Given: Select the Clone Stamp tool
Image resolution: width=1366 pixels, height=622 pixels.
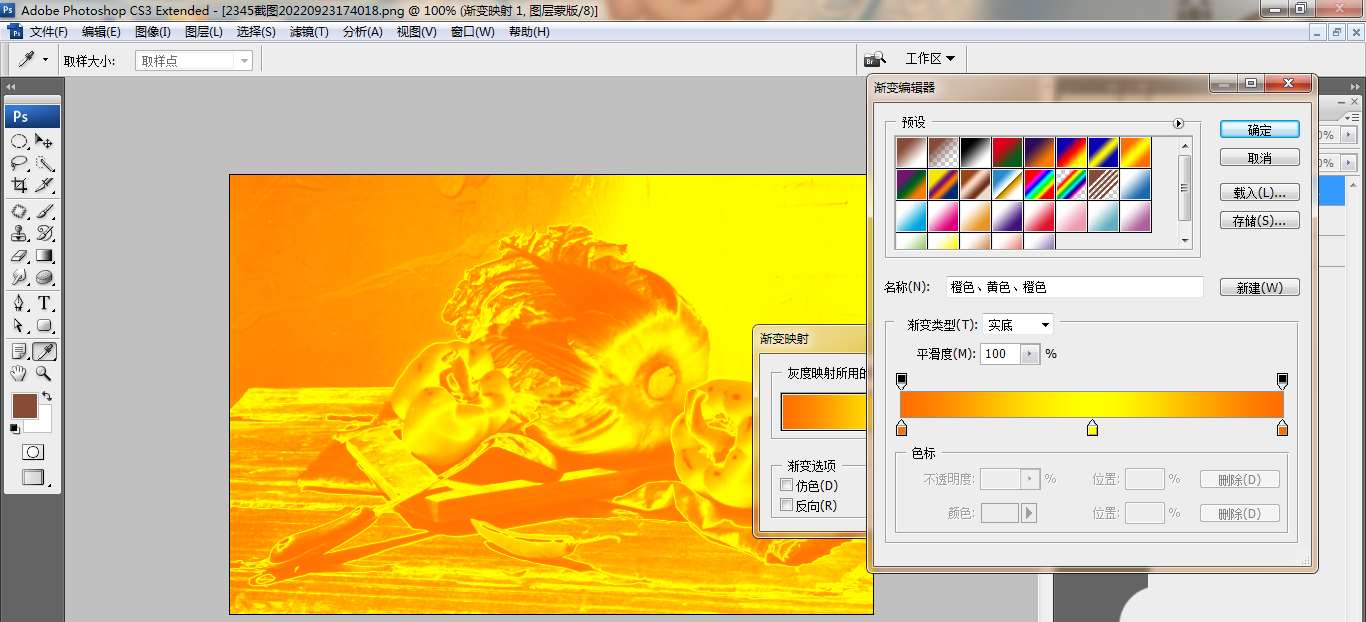Looking at the screenshot, I should pyautogui.click(x=19, y=234).
